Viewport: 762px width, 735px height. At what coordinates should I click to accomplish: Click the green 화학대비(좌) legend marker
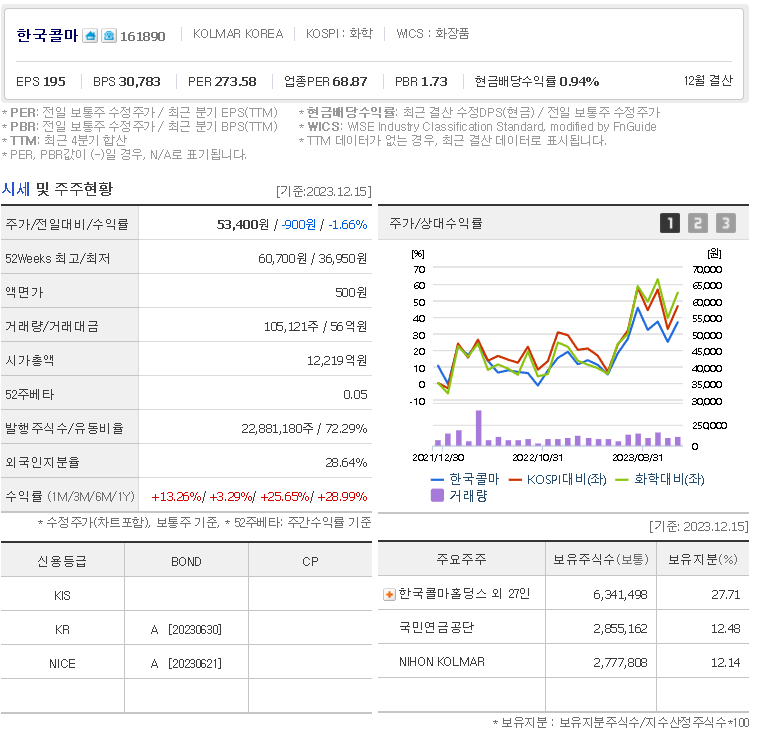[x=622, y=480]
